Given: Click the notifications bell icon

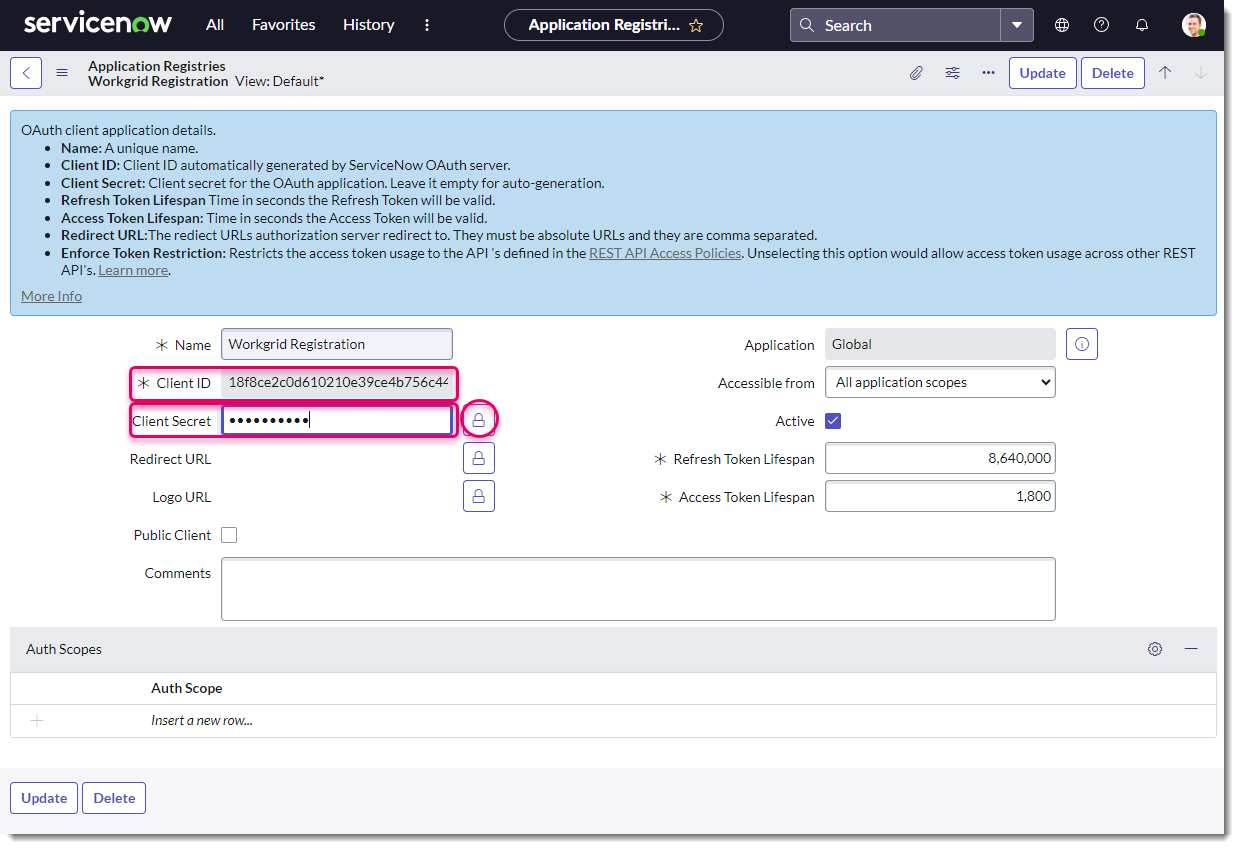Looking at the screenshot, I should [1141, 24].
